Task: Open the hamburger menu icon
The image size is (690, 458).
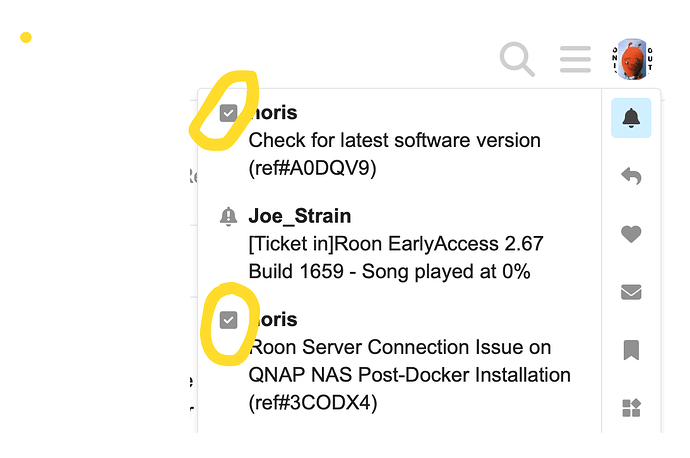Action: pos(575,59)
